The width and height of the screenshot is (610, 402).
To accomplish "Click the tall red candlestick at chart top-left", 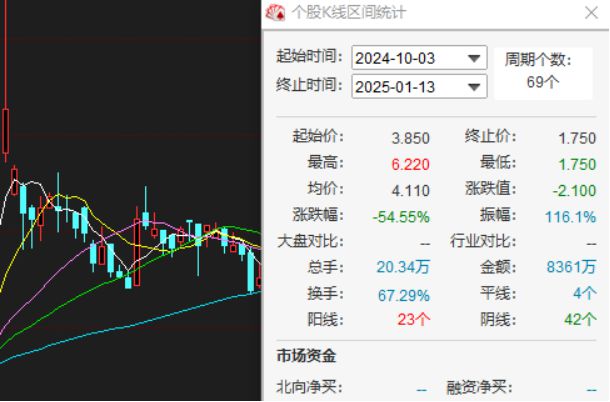I will tap(5, 131).
